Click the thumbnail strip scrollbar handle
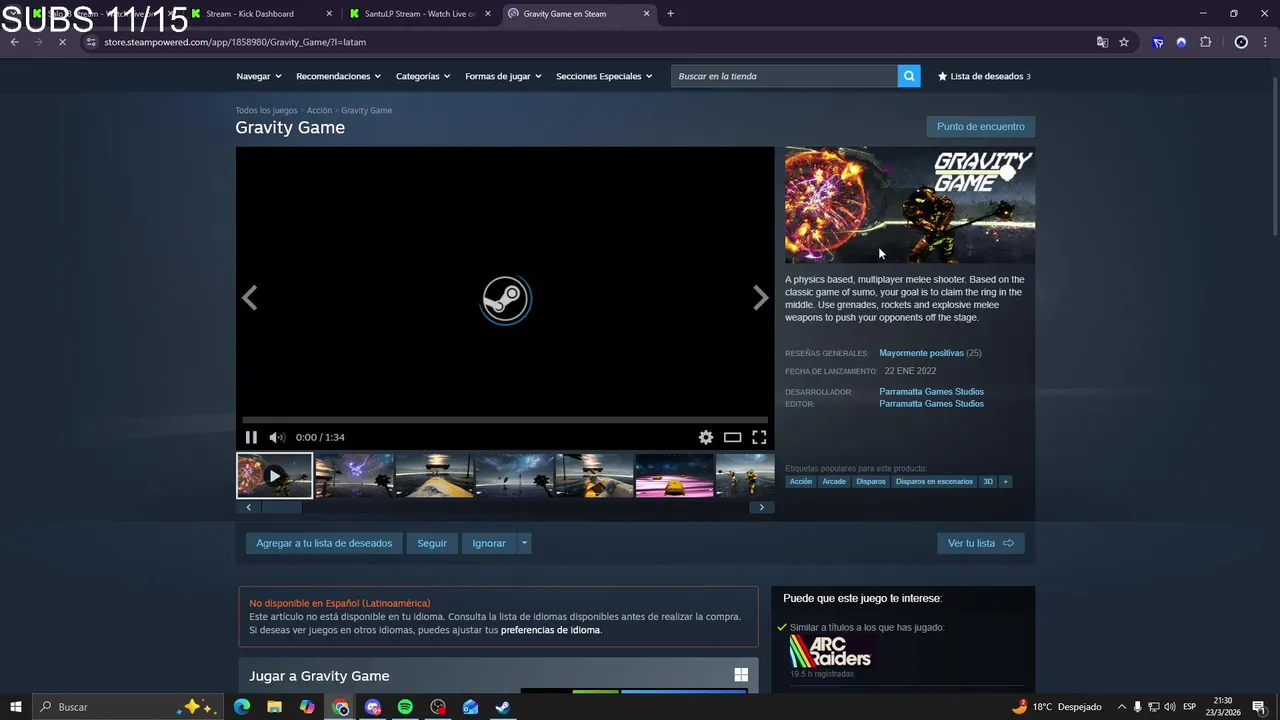Image resolution: width=1280 pixels, height=720 pixels. point(281,507)
